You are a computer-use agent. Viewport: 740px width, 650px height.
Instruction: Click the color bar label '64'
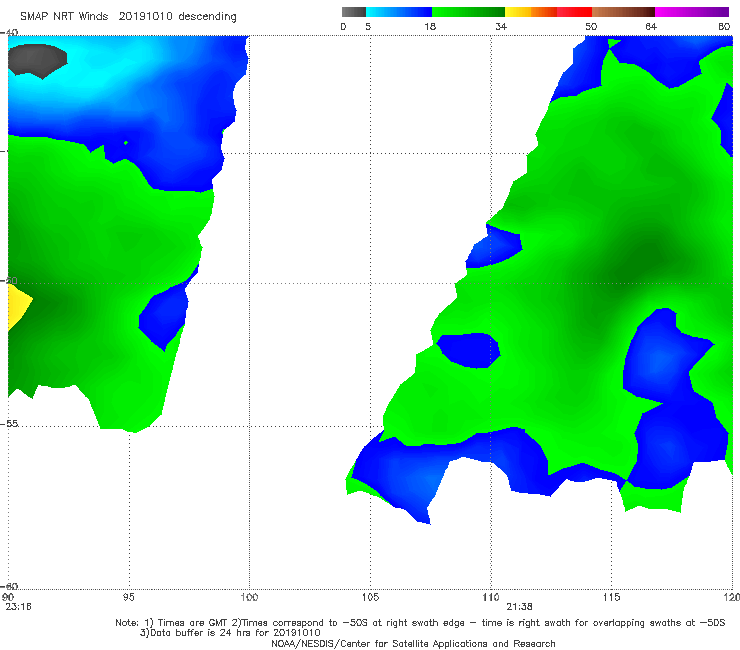[x=651, y=27]
